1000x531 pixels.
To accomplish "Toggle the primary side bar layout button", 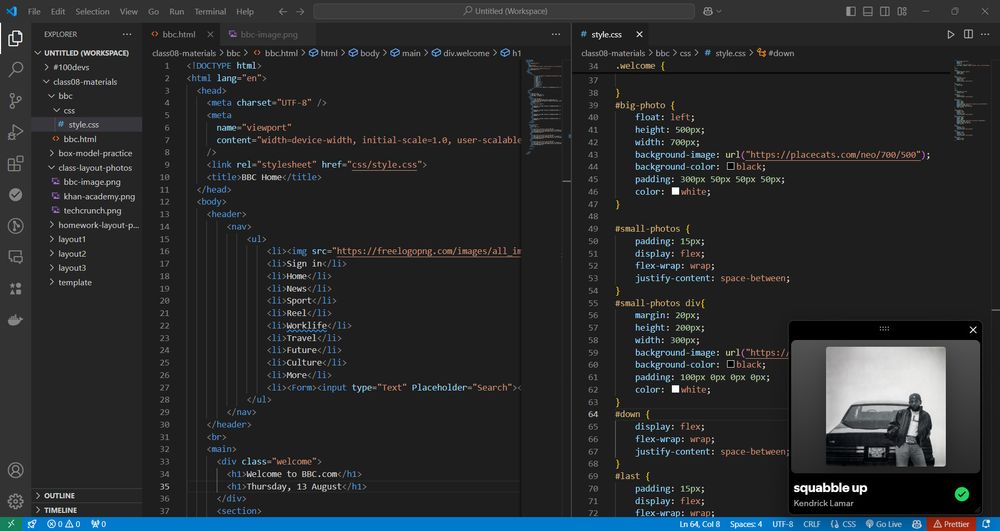I will tap(851, 11).
